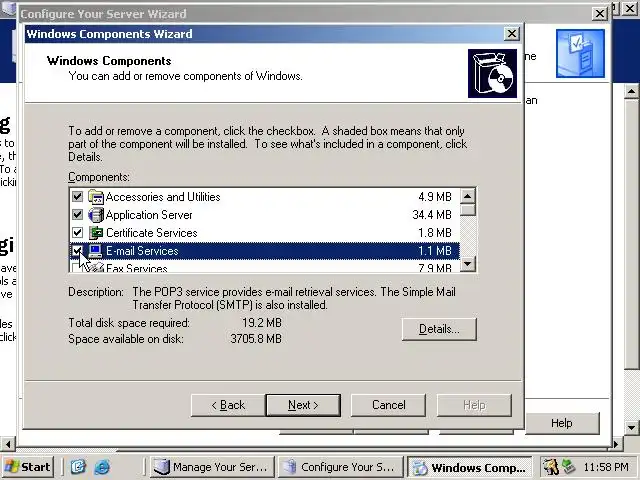Click the Windows Components box-and-CD icon
The image size is (640, 480).
(x=492, y=73)
